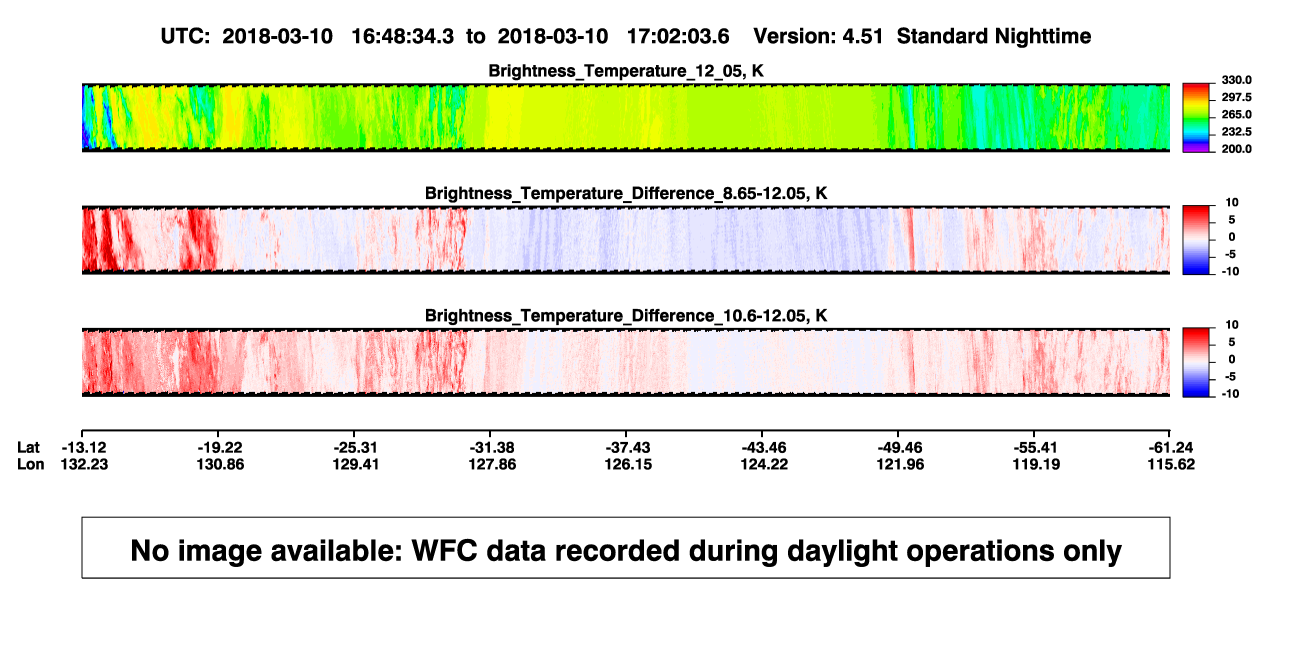1300x667 pixels.
Task: Click longitude value '129.41'
Action: (x=357, y=465)
